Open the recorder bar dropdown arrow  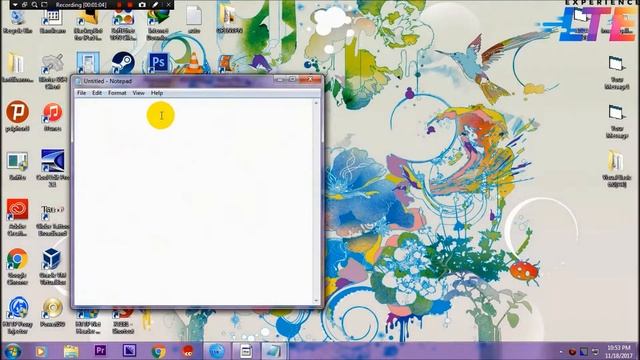[15, 5]
